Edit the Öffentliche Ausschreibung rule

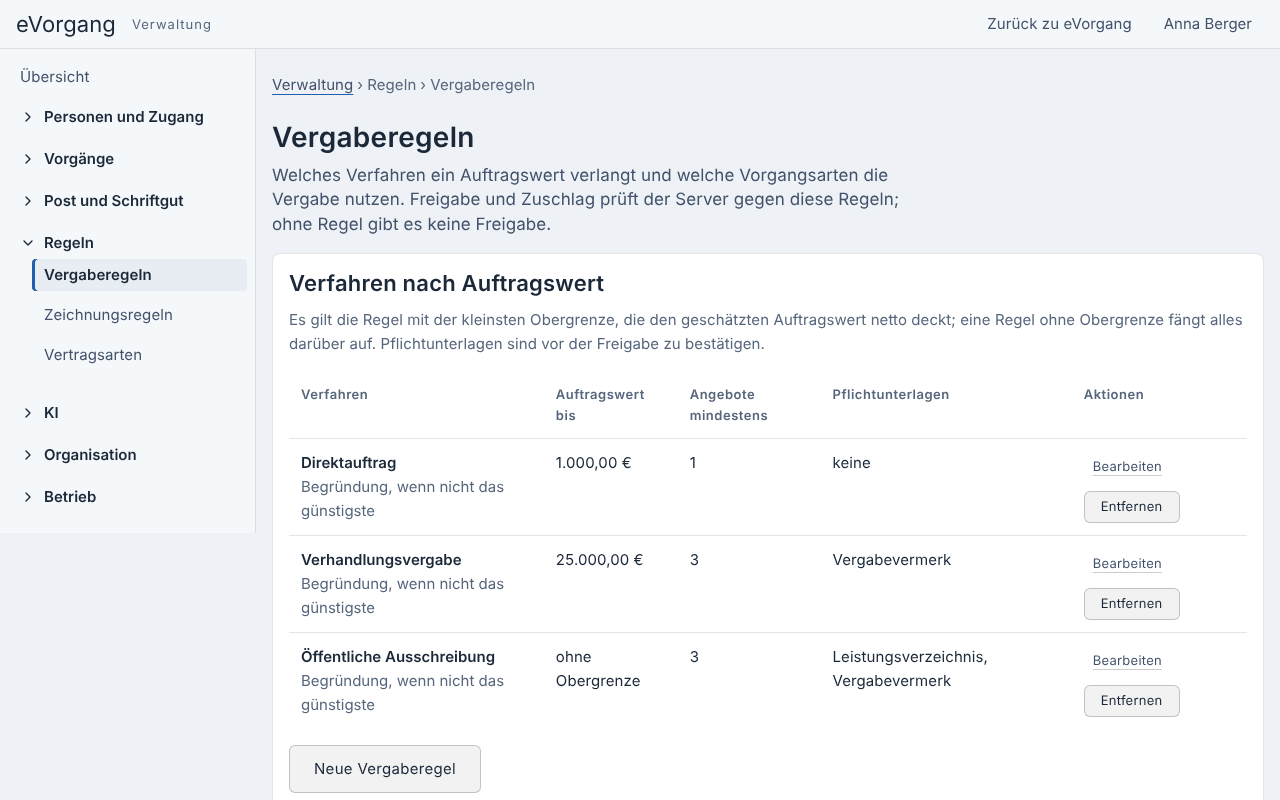coord(1127,661)
